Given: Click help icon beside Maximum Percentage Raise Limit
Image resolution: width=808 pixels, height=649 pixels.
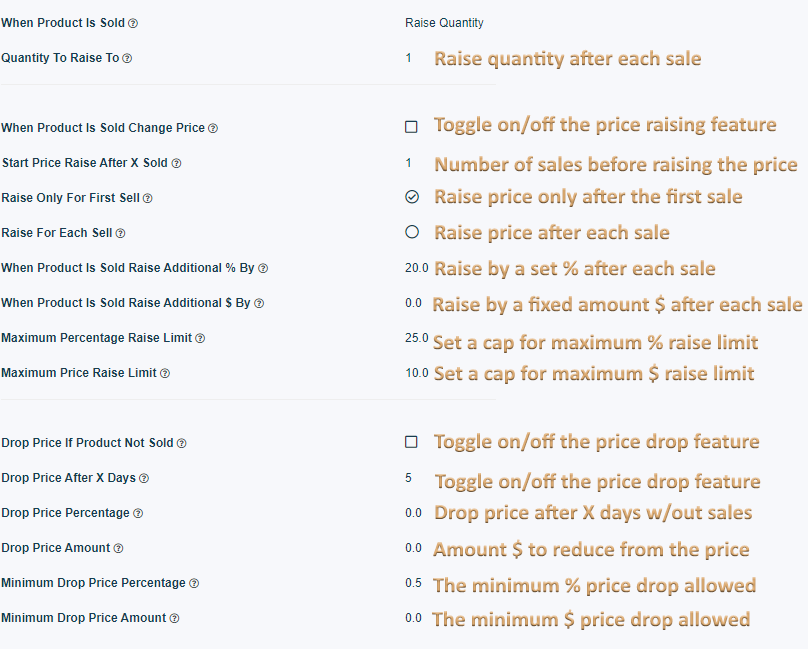Looking at the screenshot, I should (200, 338).
